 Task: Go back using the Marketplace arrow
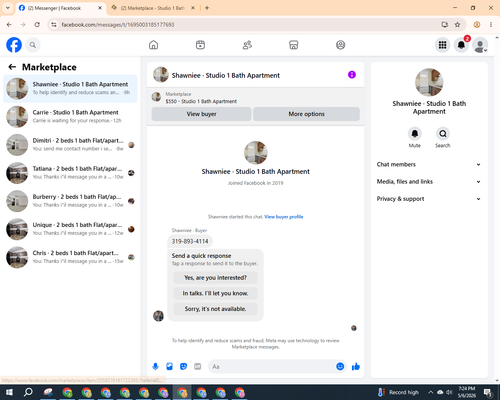(12, 67)
